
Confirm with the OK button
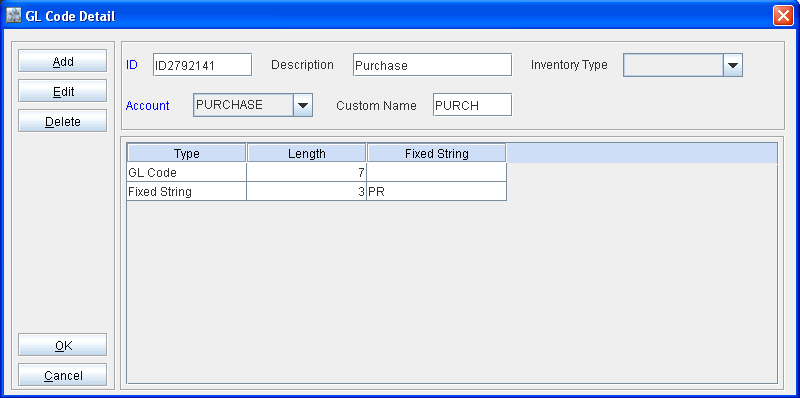(x=63, y=345)
